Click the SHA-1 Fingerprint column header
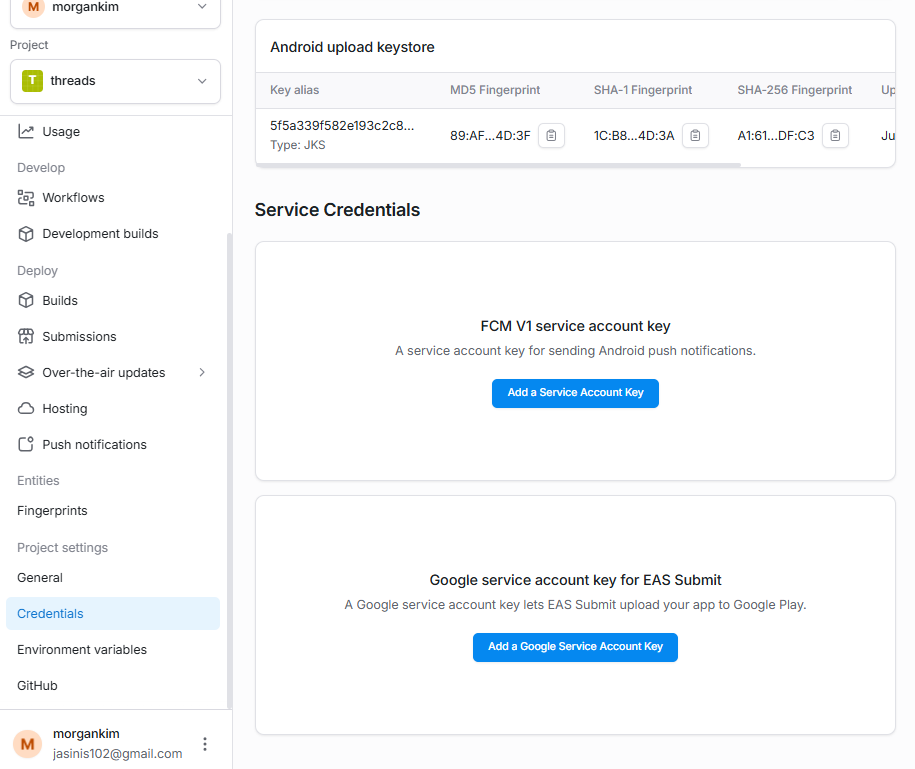Image resolution: width=915 pixels, height=769 pixels. [x=643, y=90]
